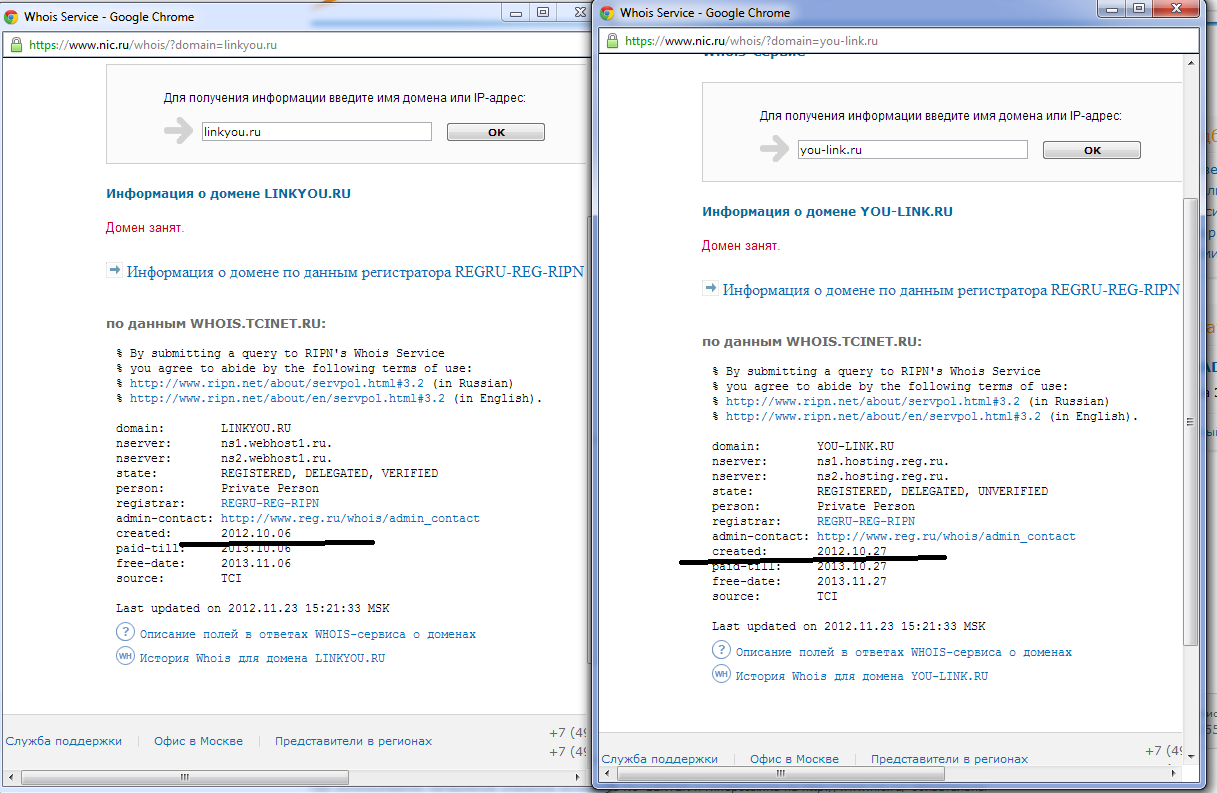
Task: Open the admin_contact link for YOU-LINK.RU
Action: 946,536
